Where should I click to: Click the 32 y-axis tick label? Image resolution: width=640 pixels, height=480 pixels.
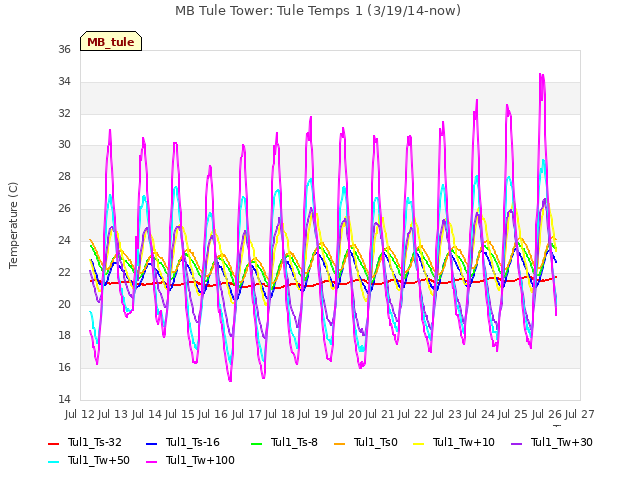click(64, 113)
